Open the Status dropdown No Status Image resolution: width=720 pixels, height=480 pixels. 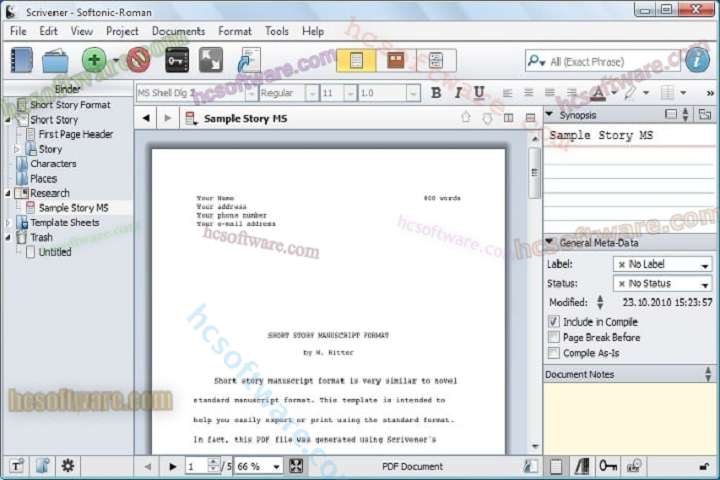(662, 284)
